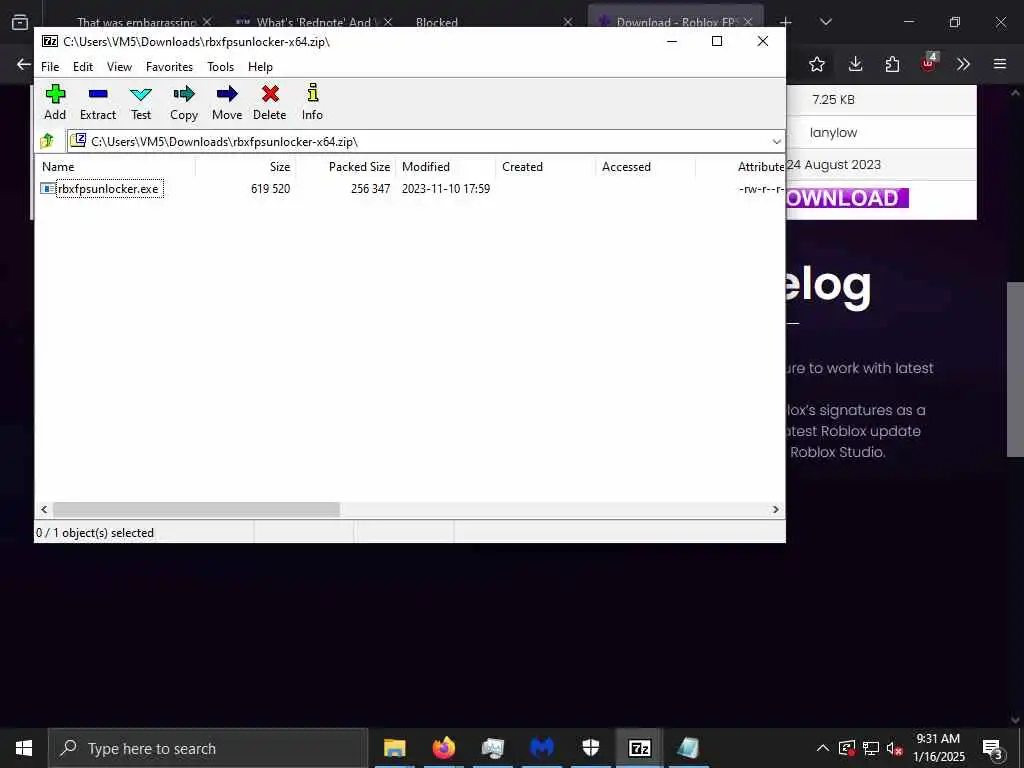The width and height of the screenshot is (1024, 768).
Task: Open the Edit menu
Action: [82, 67]
